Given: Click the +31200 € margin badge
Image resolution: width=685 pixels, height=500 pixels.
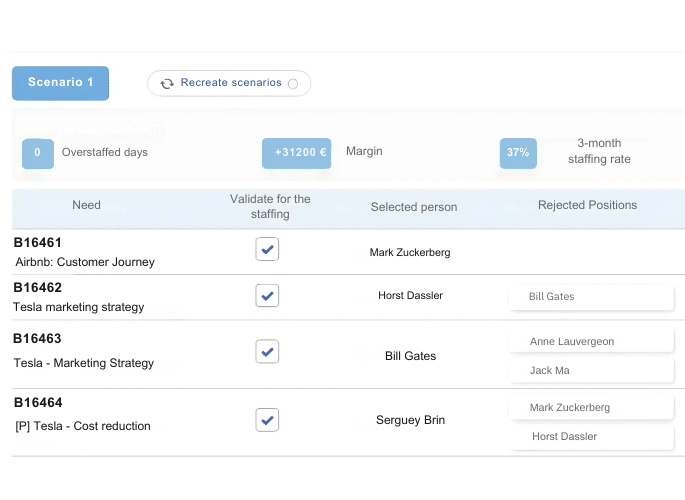Looking at the screenshot, I should point(296,153).
